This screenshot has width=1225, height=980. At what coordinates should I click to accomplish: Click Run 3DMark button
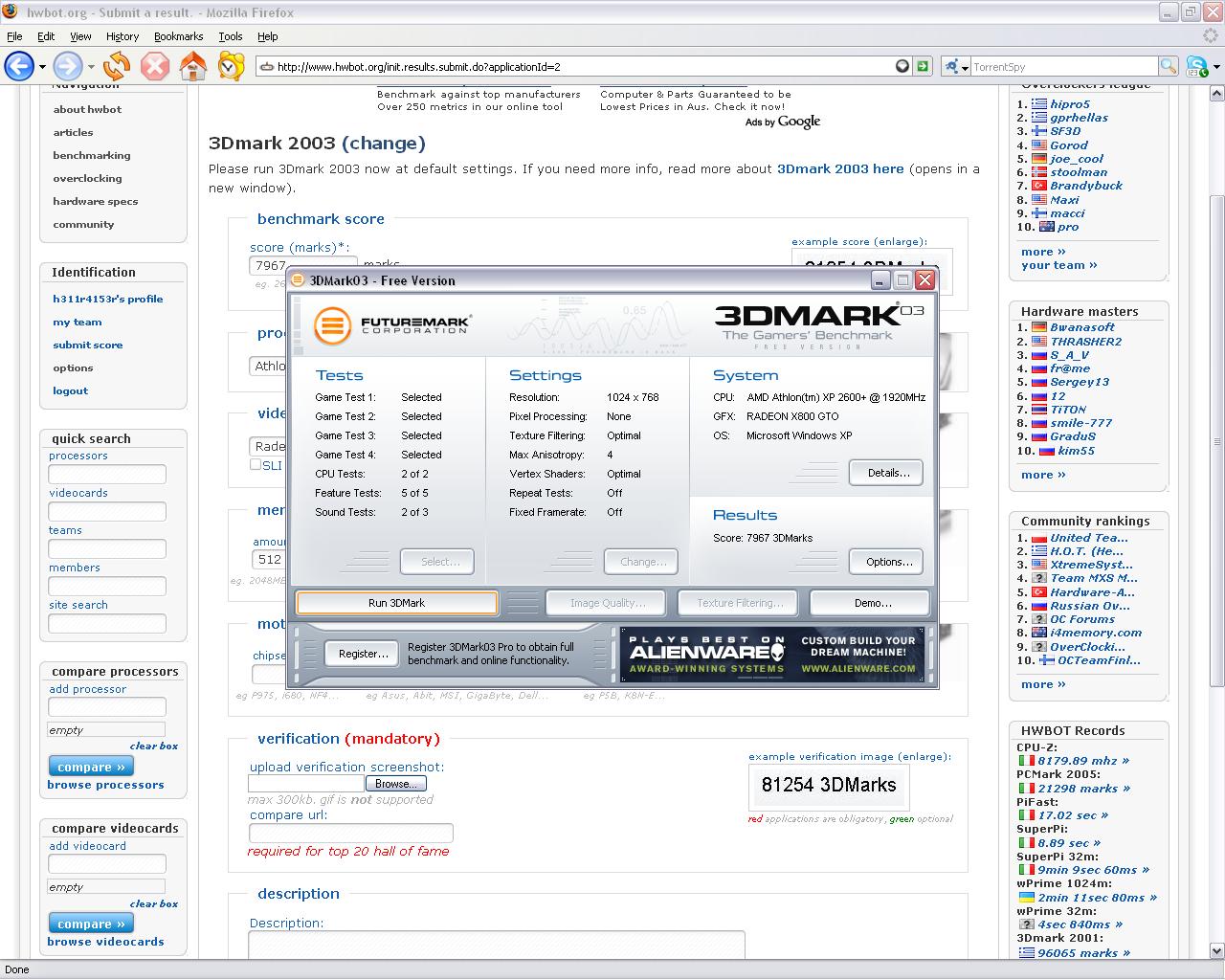click(x=396, y=603)
